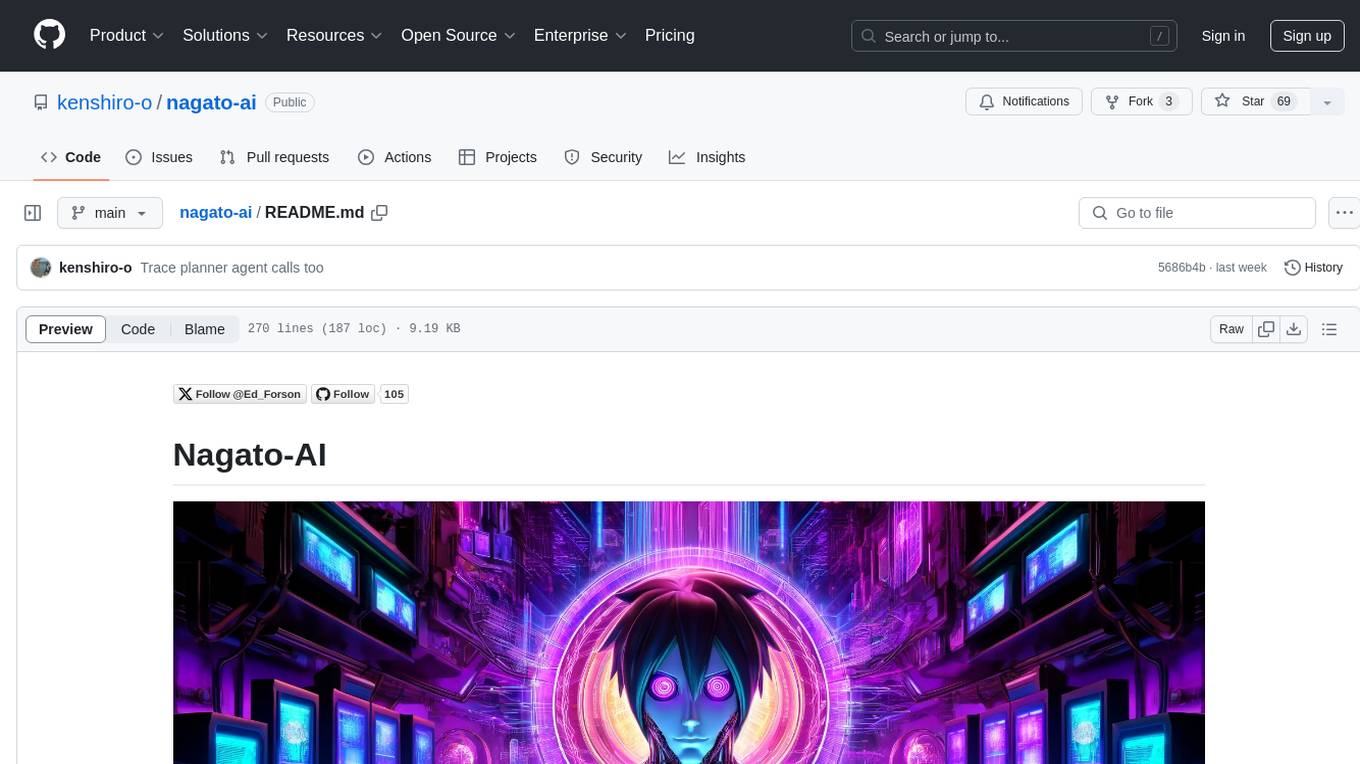Open the GitHub home logo

49,35
